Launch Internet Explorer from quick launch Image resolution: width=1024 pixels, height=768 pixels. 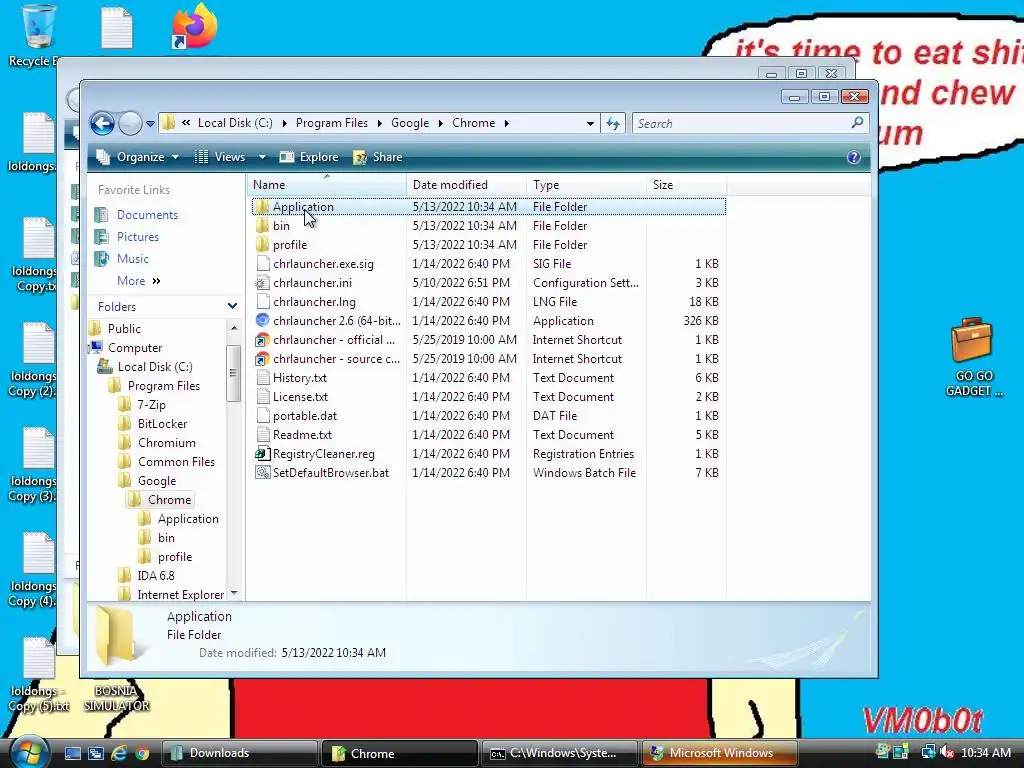[119, 753]
